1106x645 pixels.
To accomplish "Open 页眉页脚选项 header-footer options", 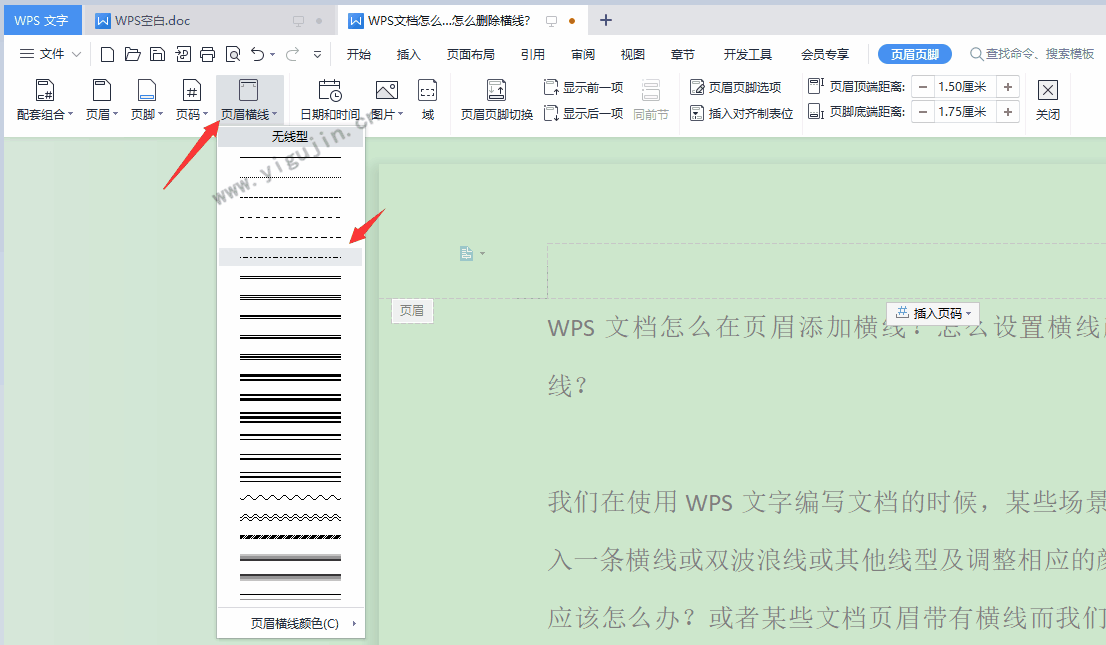I will (x=736, y=88).
